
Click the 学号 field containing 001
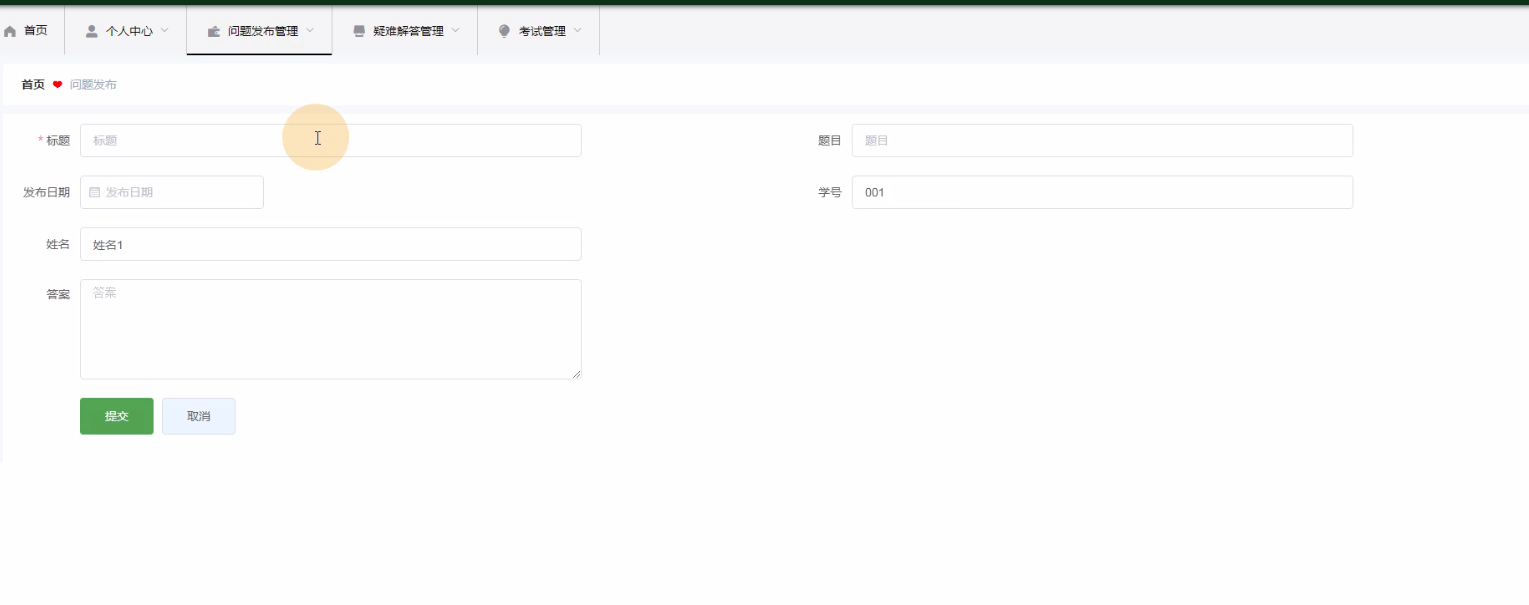point(1101,193)
